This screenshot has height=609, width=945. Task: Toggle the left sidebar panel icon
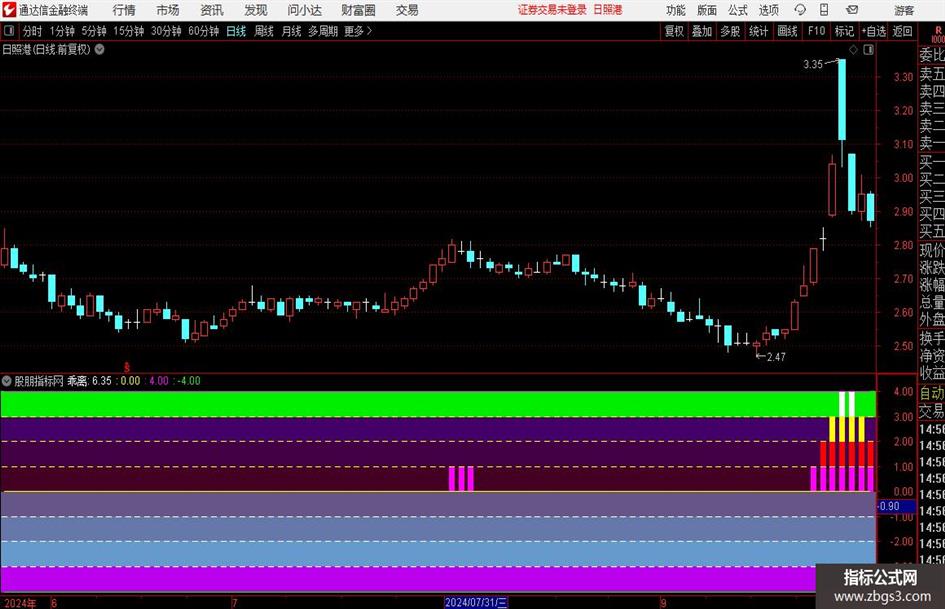point(8,31)
